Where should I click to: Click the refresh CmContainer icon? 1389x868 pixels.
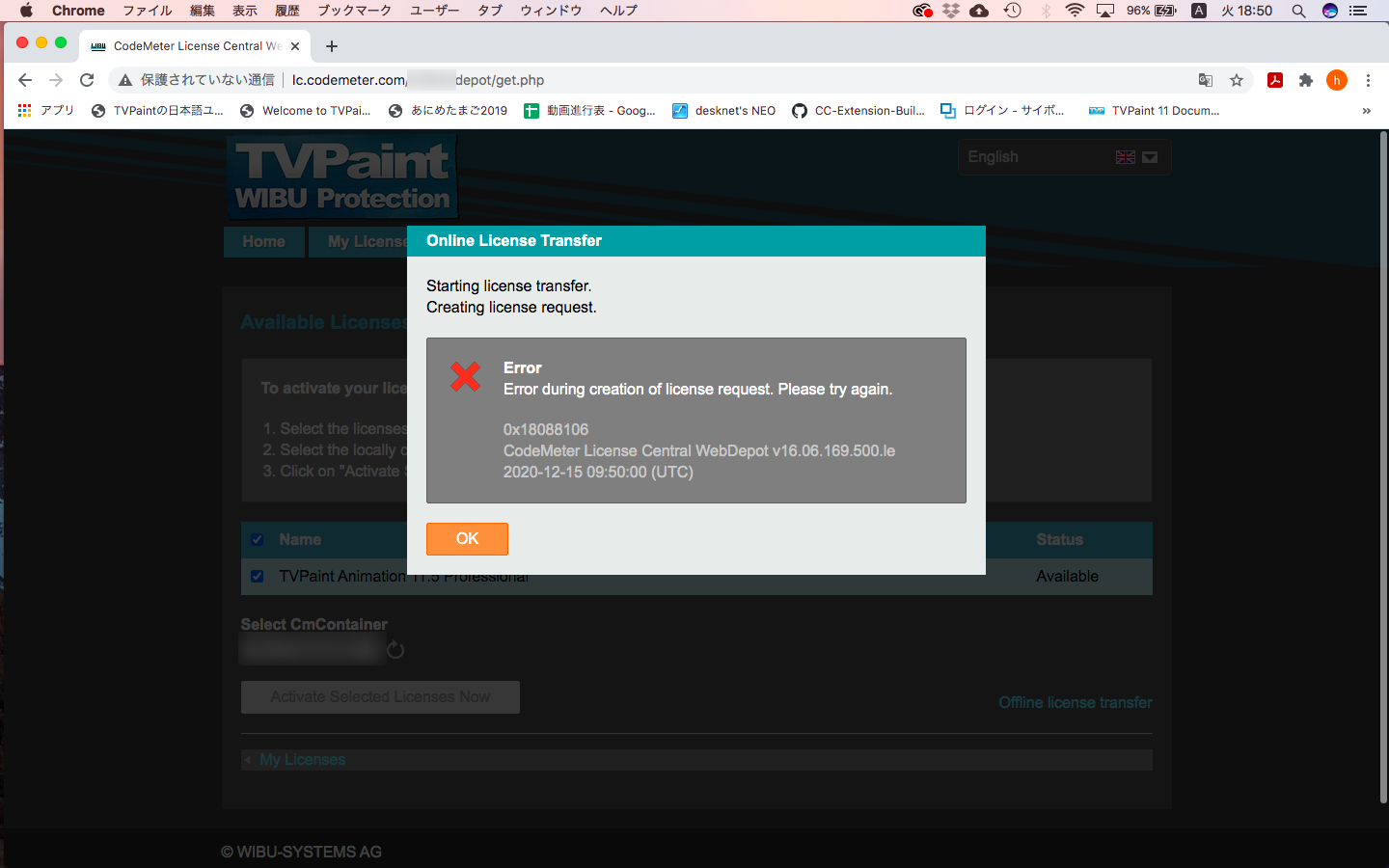(x=395, y=650)
